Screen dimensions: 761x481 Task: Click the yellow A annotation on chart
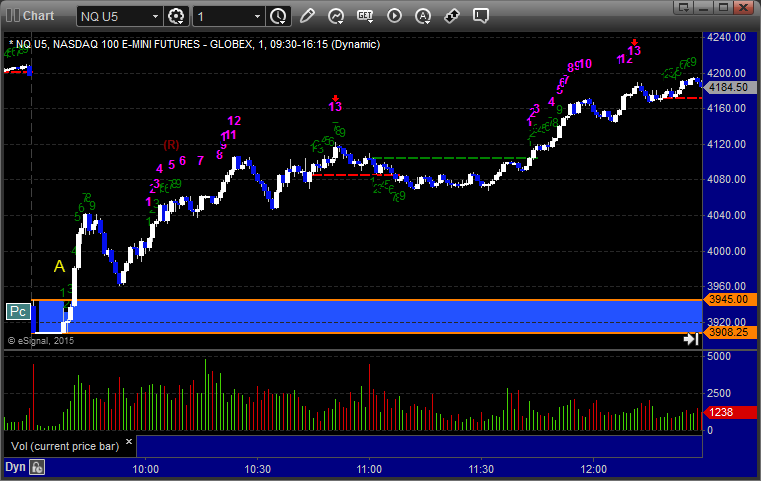59,266
